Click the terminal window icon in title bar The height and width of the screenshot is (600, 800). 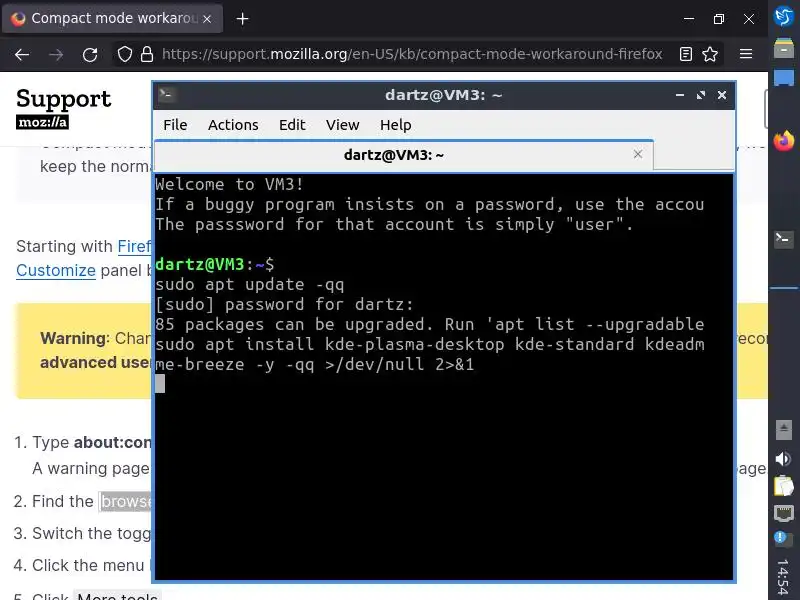click(x=166, y=95)
